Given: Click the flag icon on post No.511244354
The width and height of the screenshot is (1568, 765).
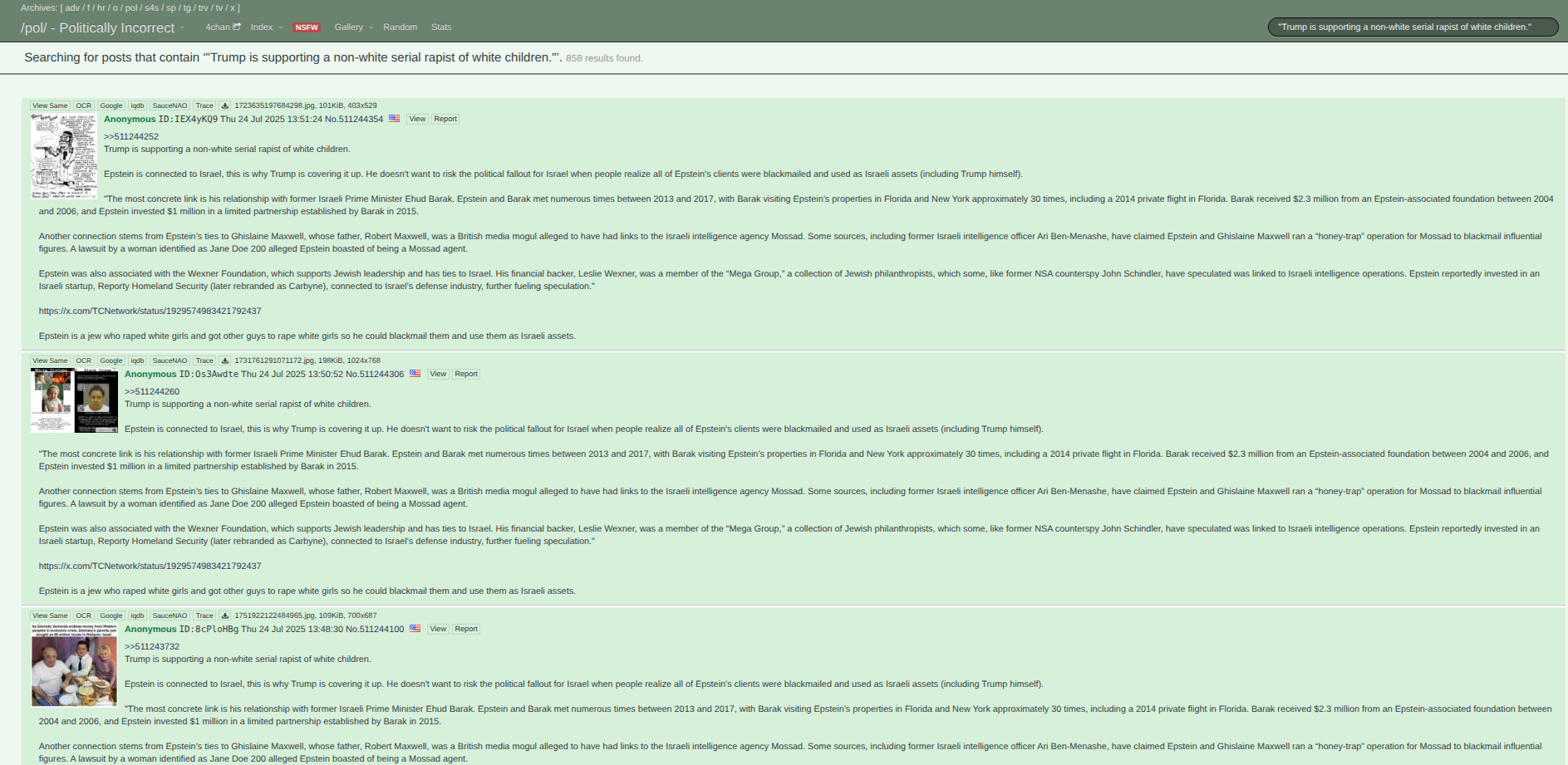Looking at the screenshot, I should pyautogui.click(x=394, y=119).
